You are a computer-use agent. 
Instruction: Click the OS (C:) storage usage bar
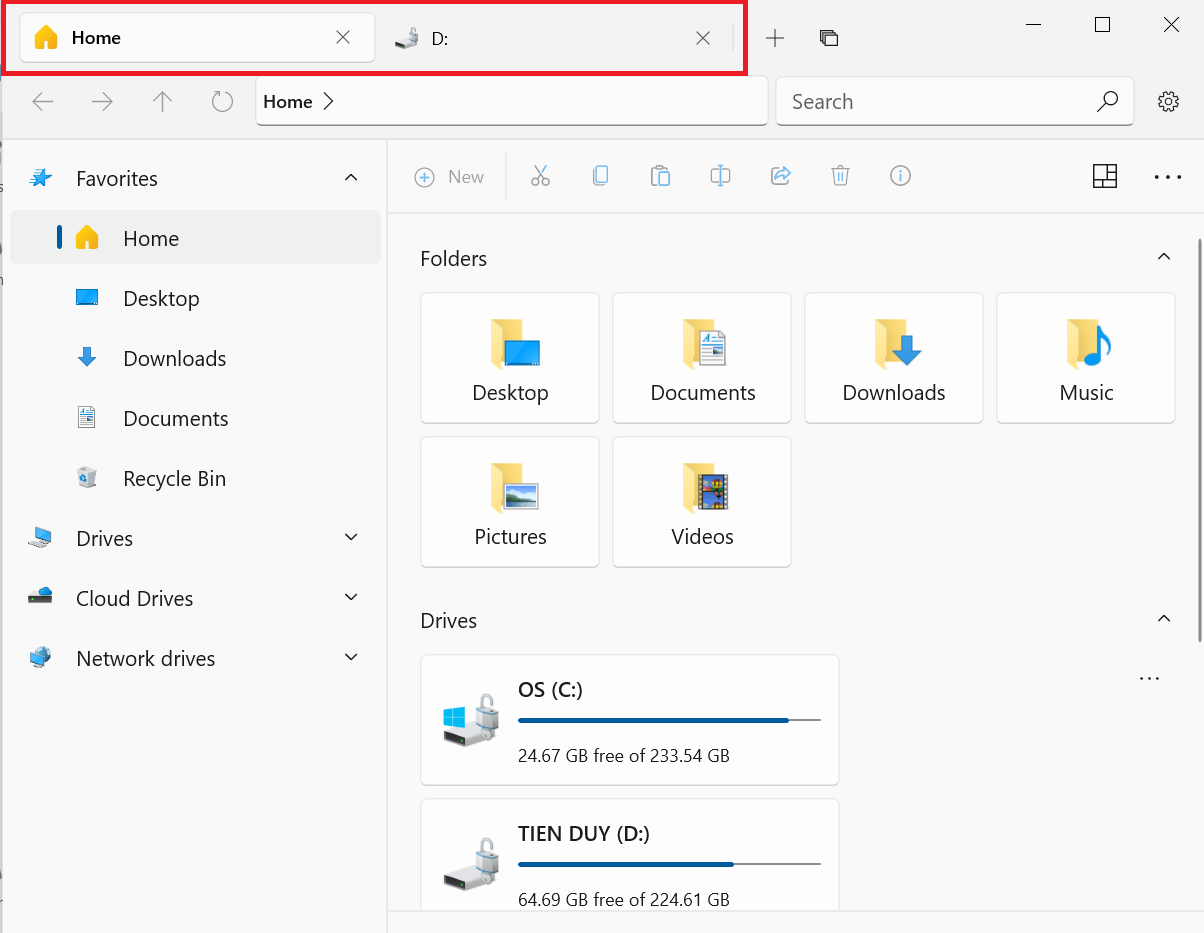(x=668, y=720)
